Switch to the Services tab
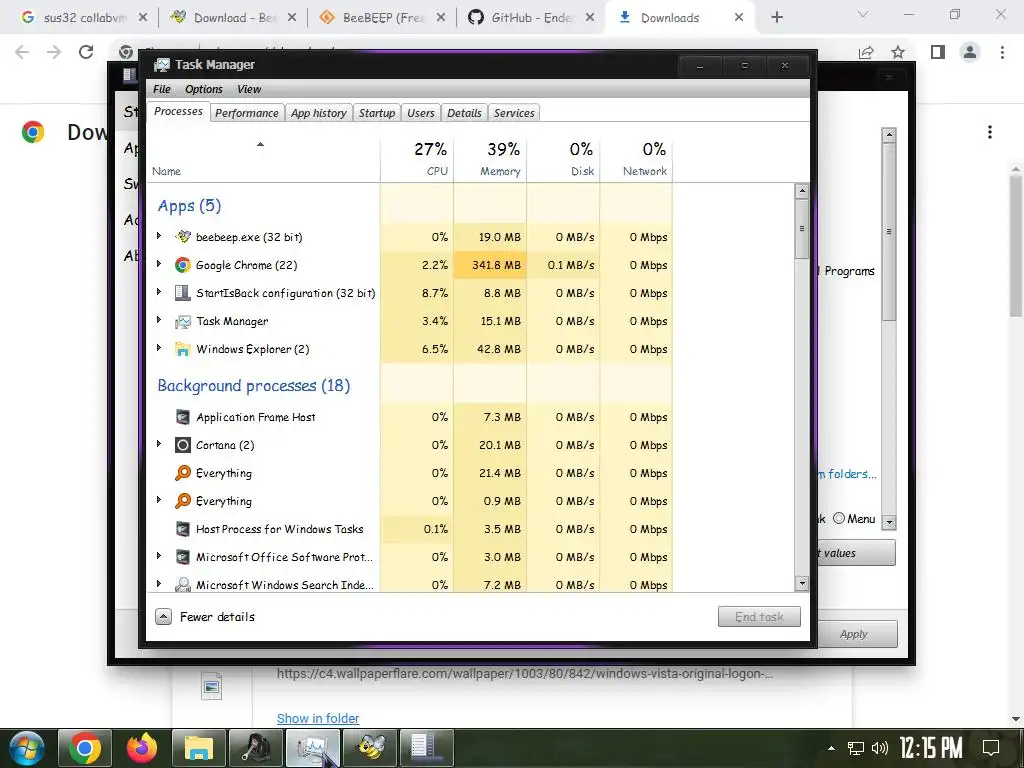The height and width of the screenshot is (768, 1024). (x=514, y=113)
